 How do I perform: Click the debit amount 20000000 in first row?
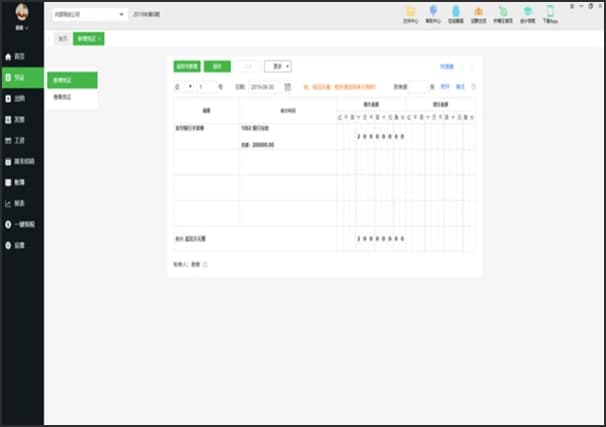[x=381, y=136]
